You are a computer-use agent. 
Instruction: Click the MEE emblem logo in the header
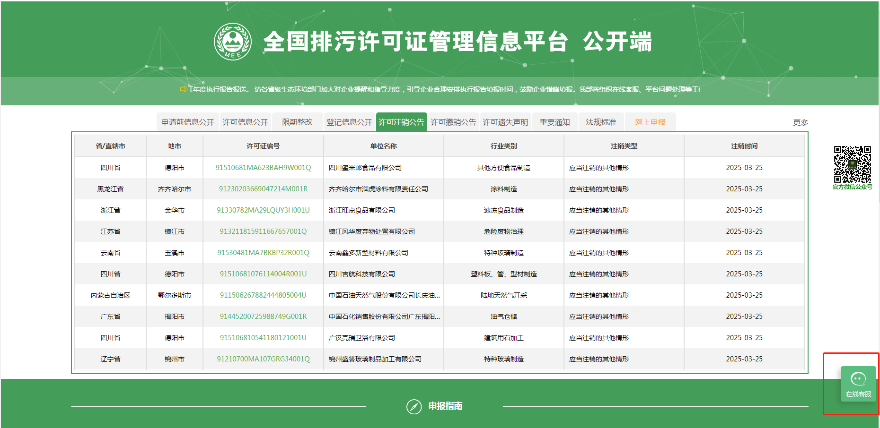[232, 41]
